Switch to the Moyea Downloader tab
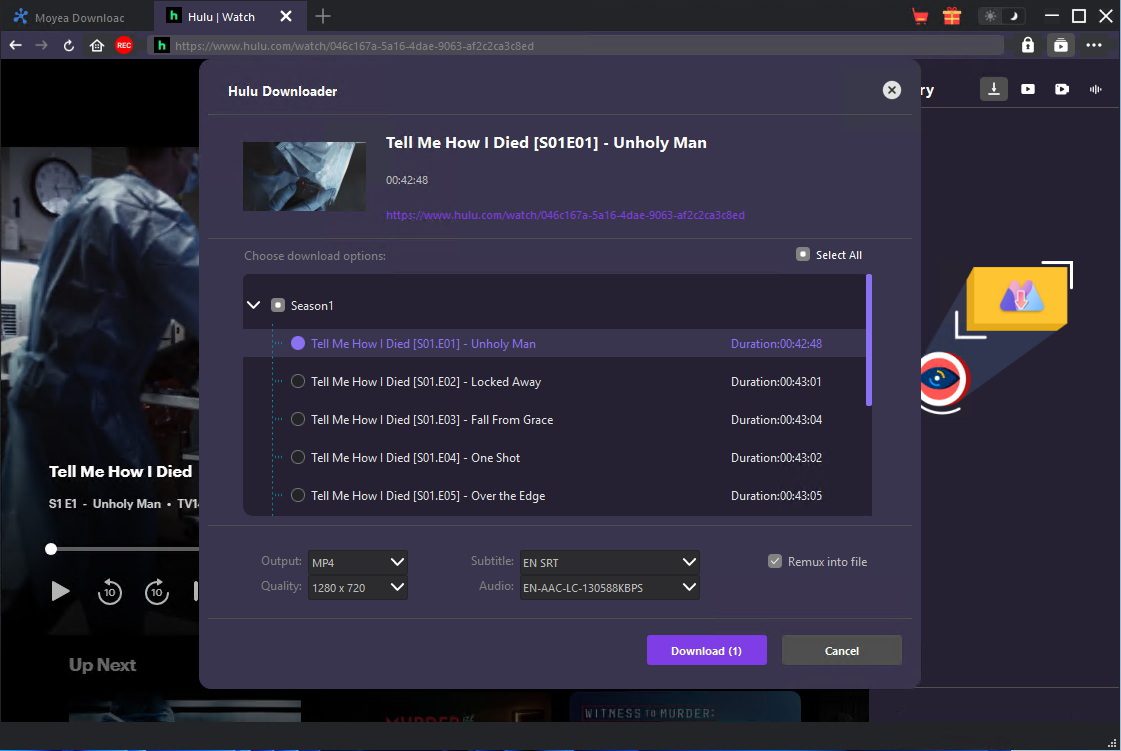 [77, 16]
